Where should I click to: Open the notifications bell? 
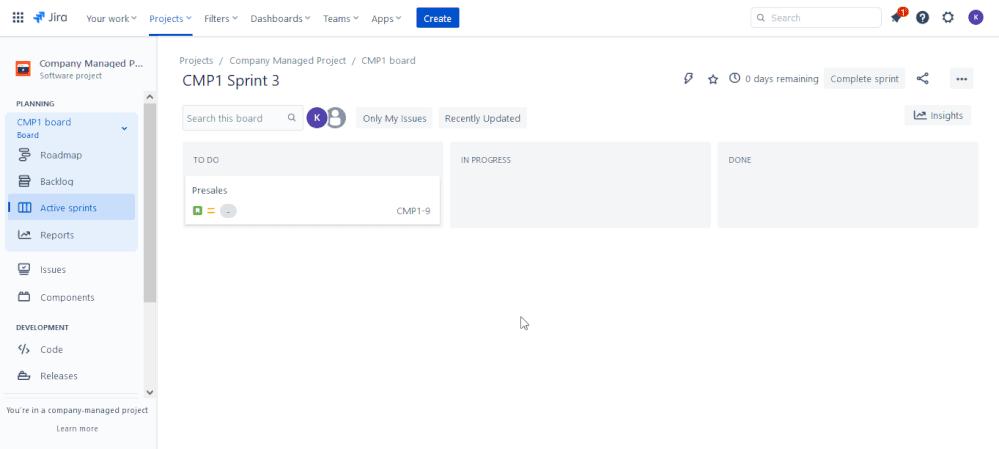click(x=896, y=17)
